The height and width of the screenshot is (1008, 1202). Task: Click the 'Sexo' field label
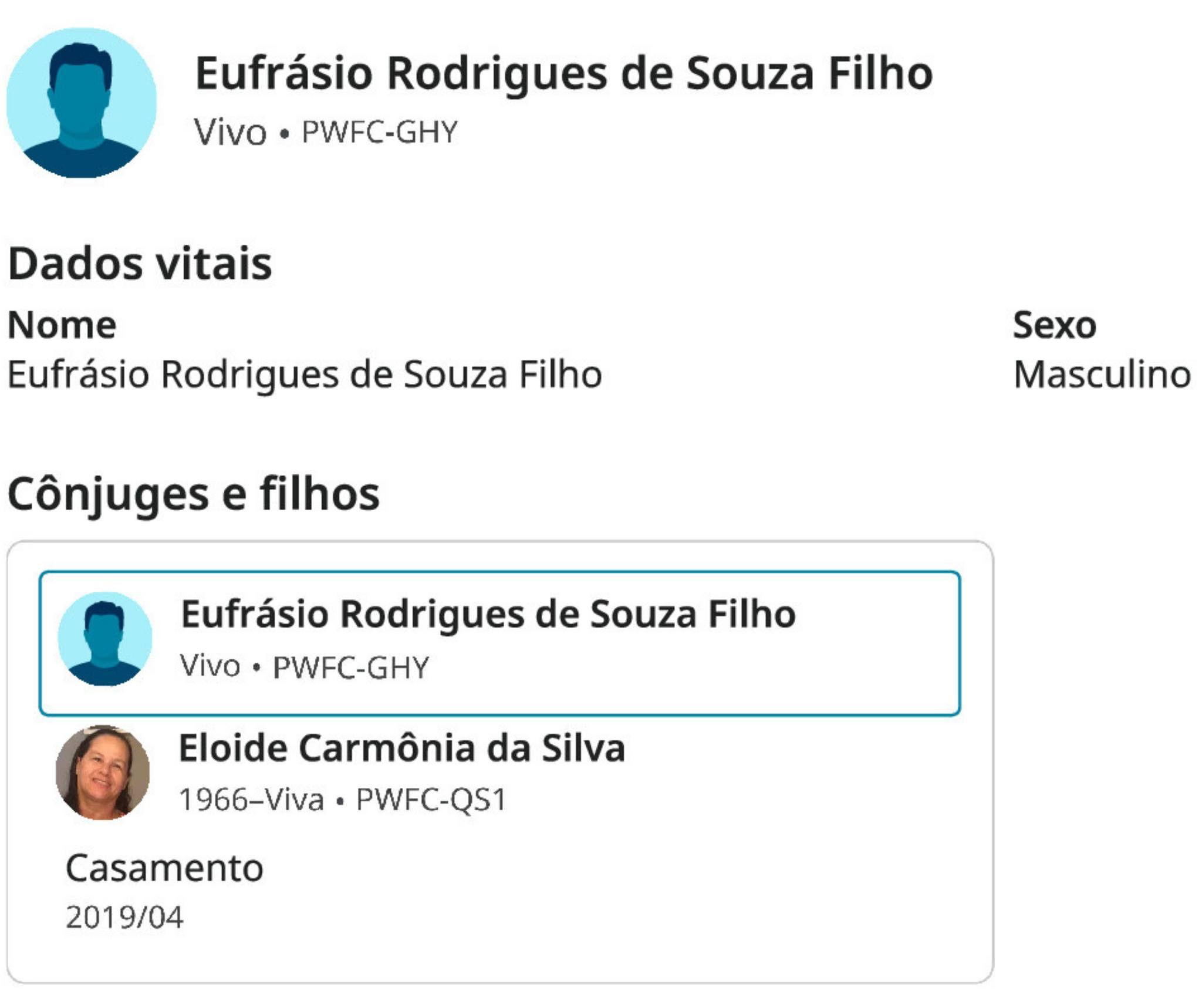tap(1054, 325)
